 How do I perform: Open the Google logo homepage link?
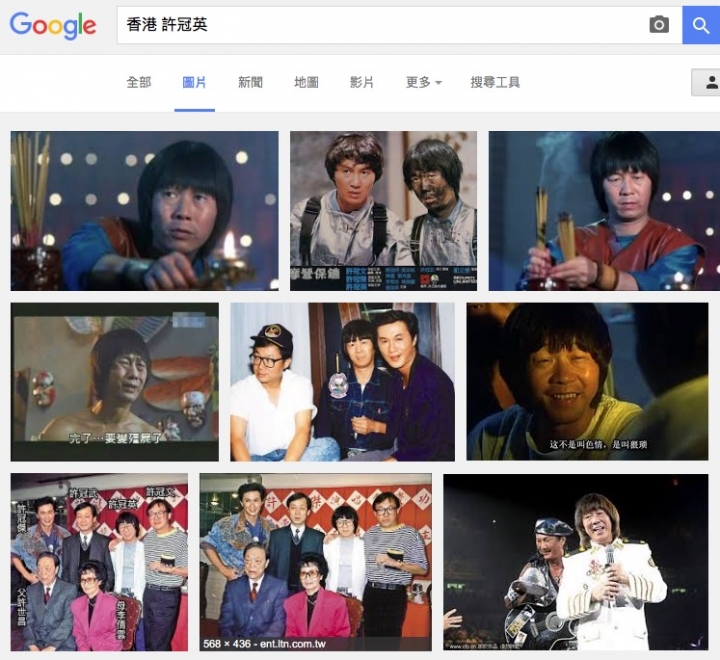(53, 25)
